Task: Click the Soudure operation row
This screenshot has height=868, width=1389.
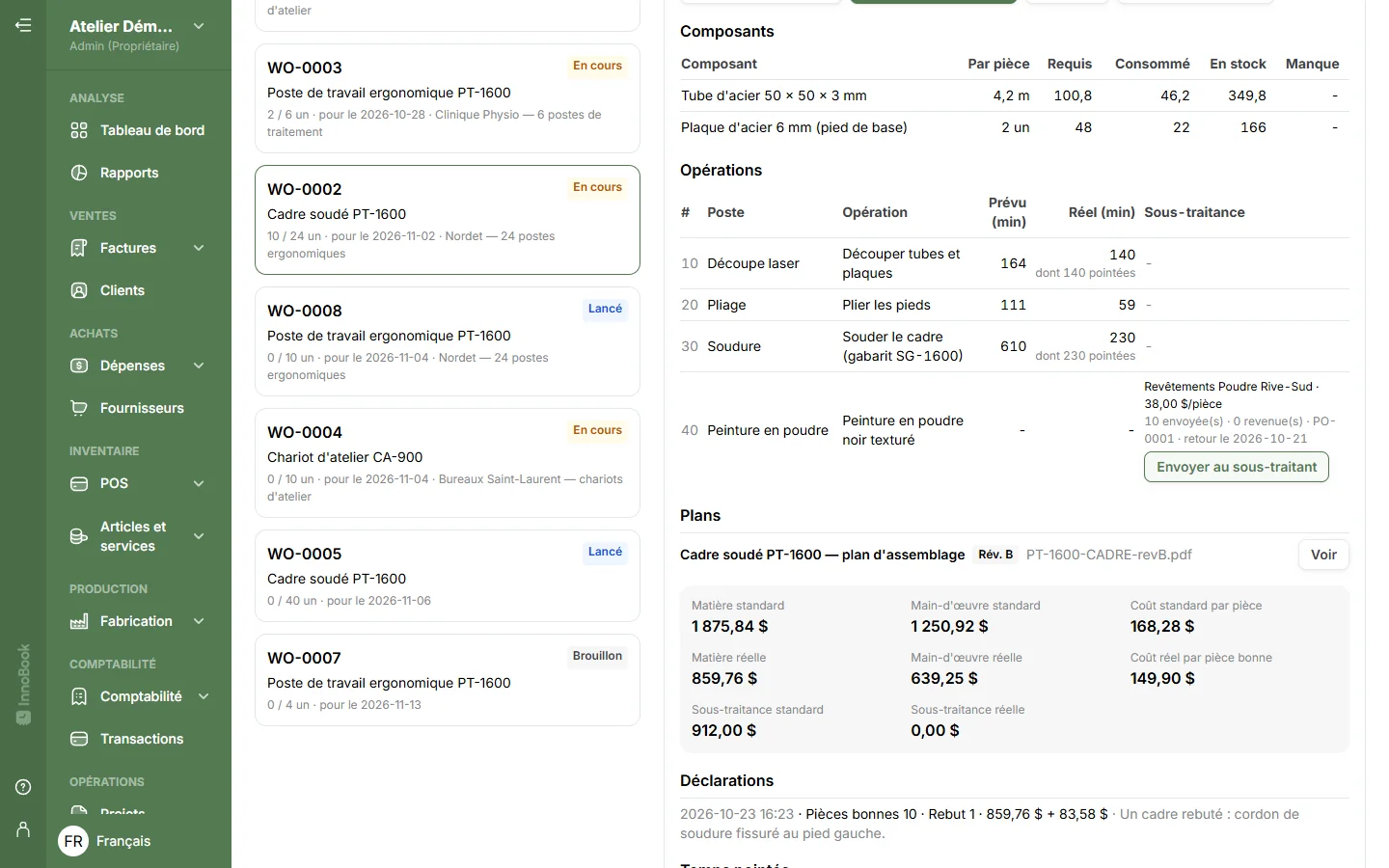Action: (x=1015, y=346)
